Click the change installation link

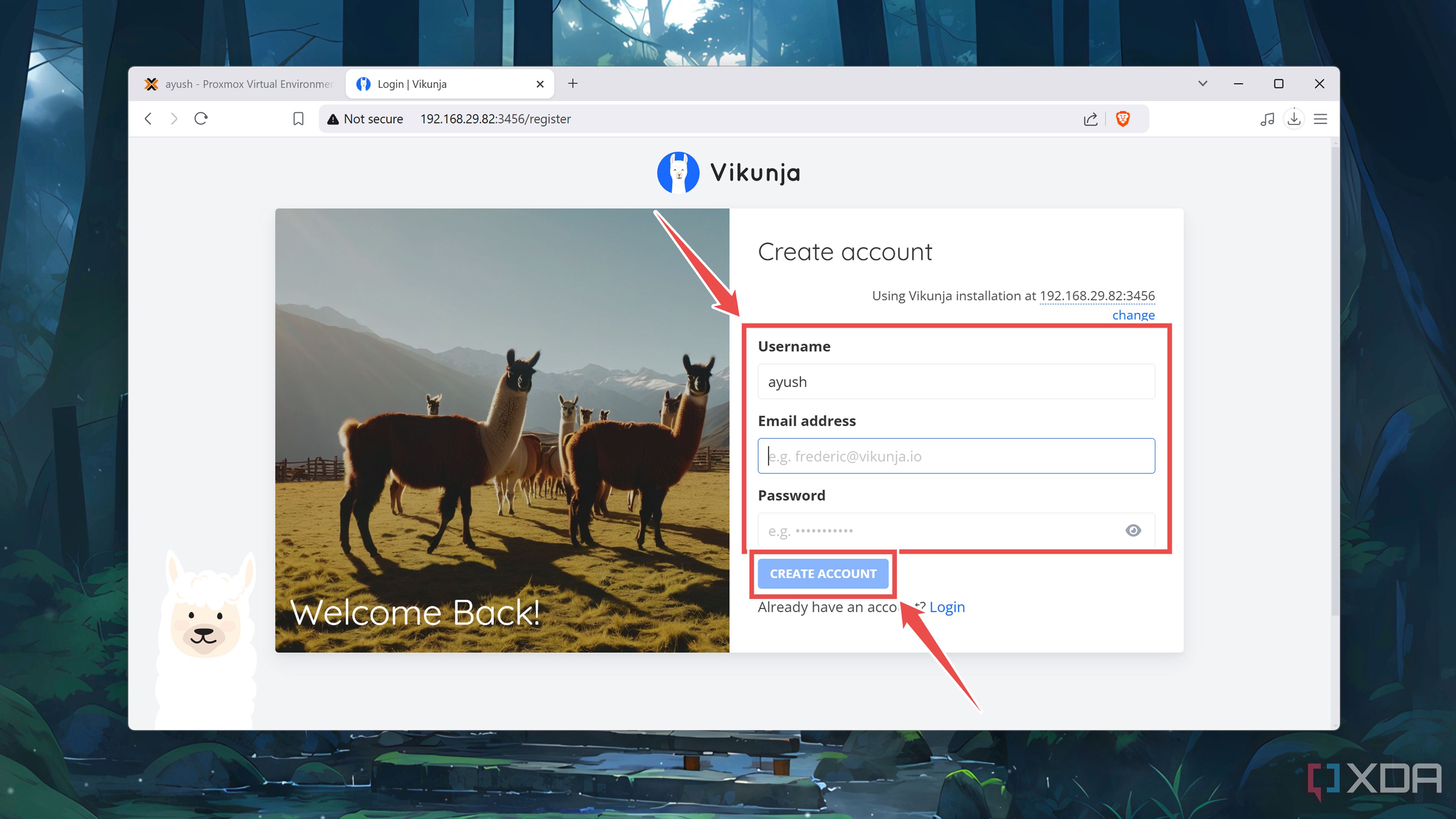(1133, 315)
